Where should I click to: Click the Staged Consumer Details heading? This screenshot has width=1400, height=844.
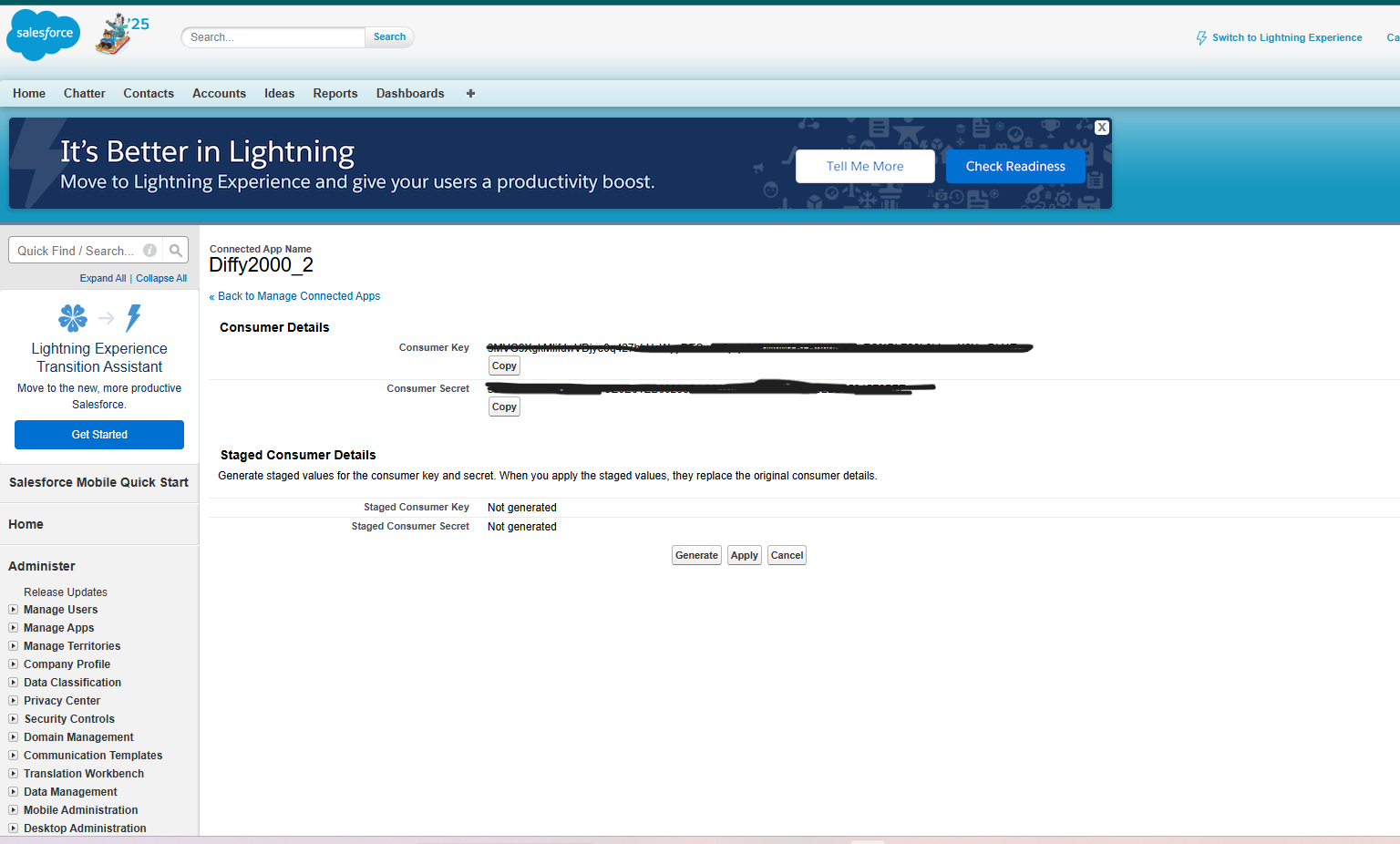tap(298, 455)
